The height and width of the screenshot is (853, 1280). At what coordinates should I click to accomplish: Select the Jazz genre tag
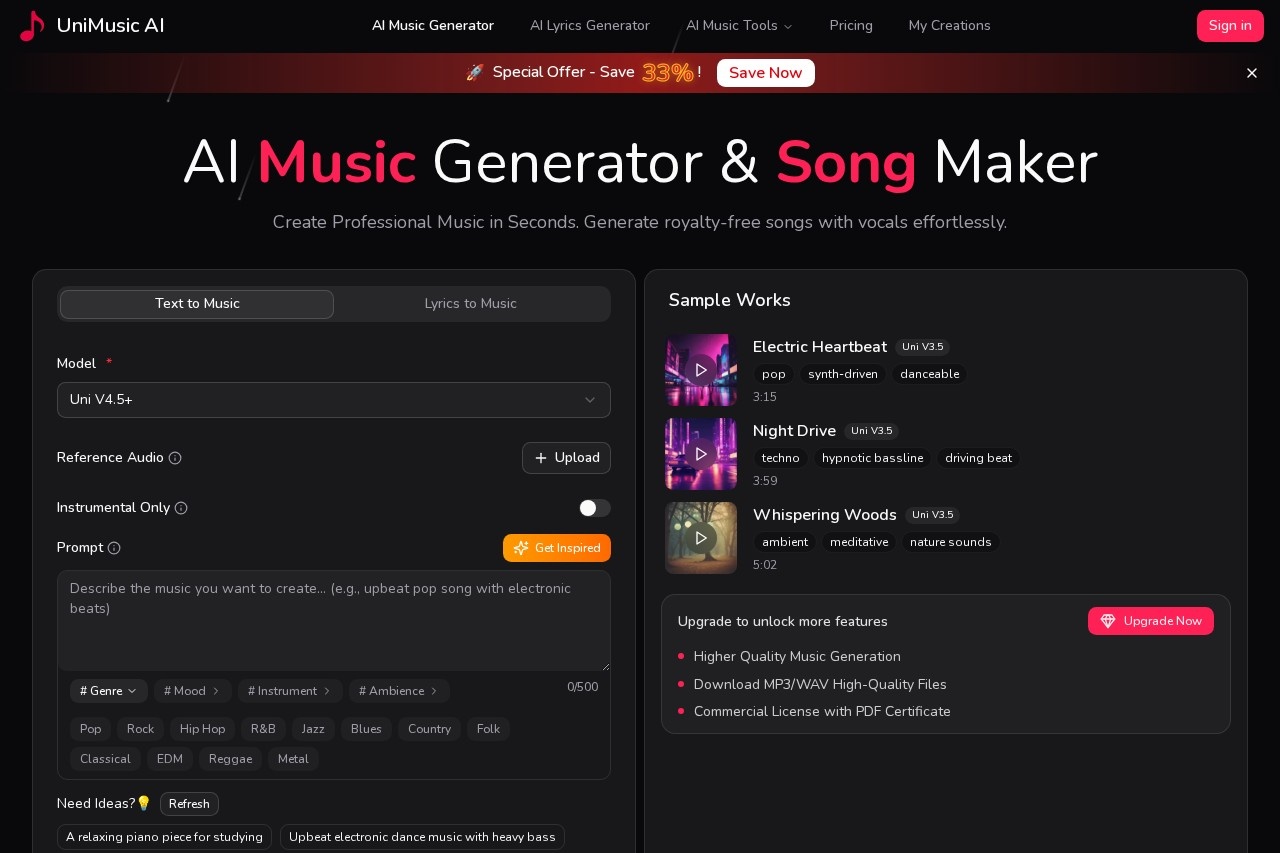coord(313,729)
